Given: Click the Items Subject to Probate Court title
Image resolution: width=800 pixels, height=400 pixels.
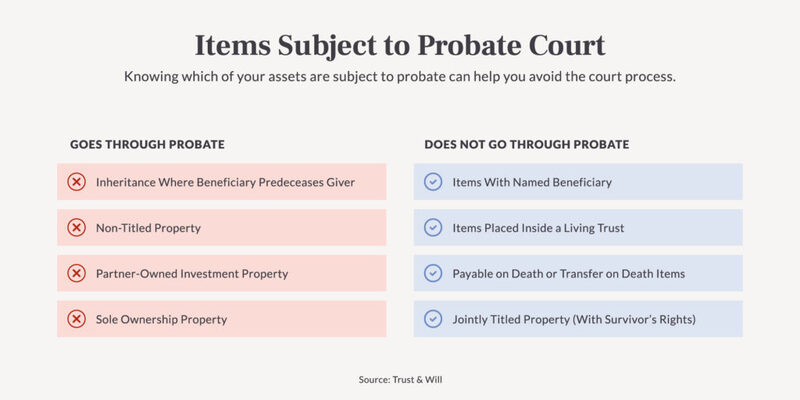Looking at the screenshot, I should pos(400,45).
